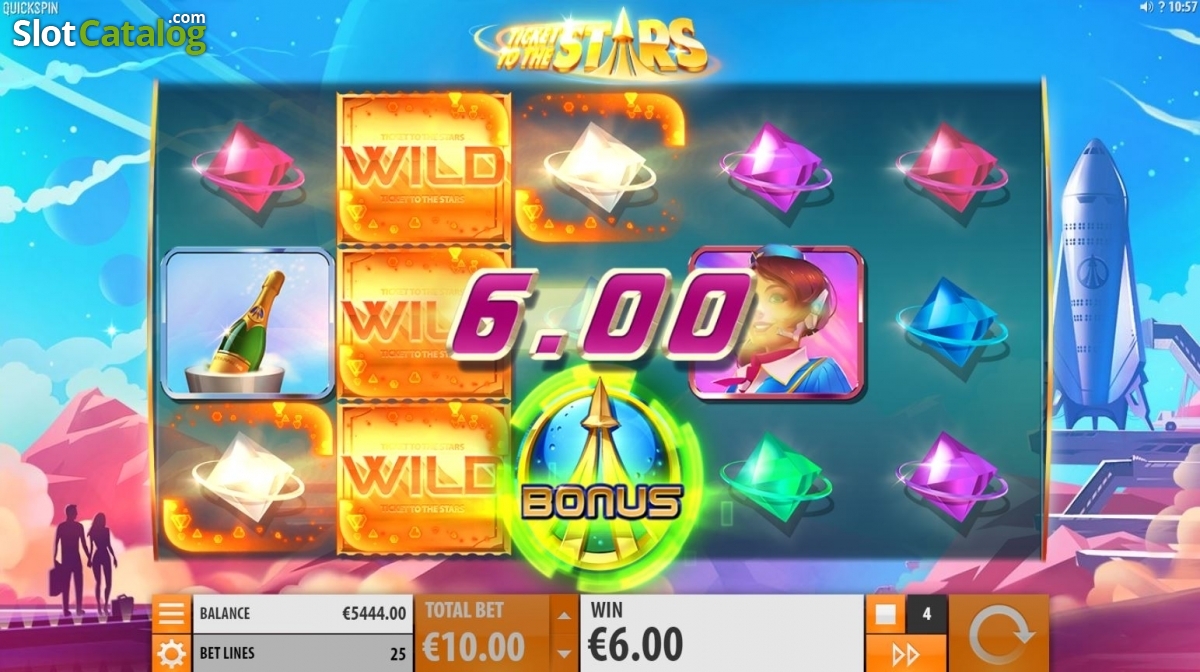This screenshot has height=672, width=1200.
Task: Click the champagne bottle symbol
Action: (x=248, y=323)
